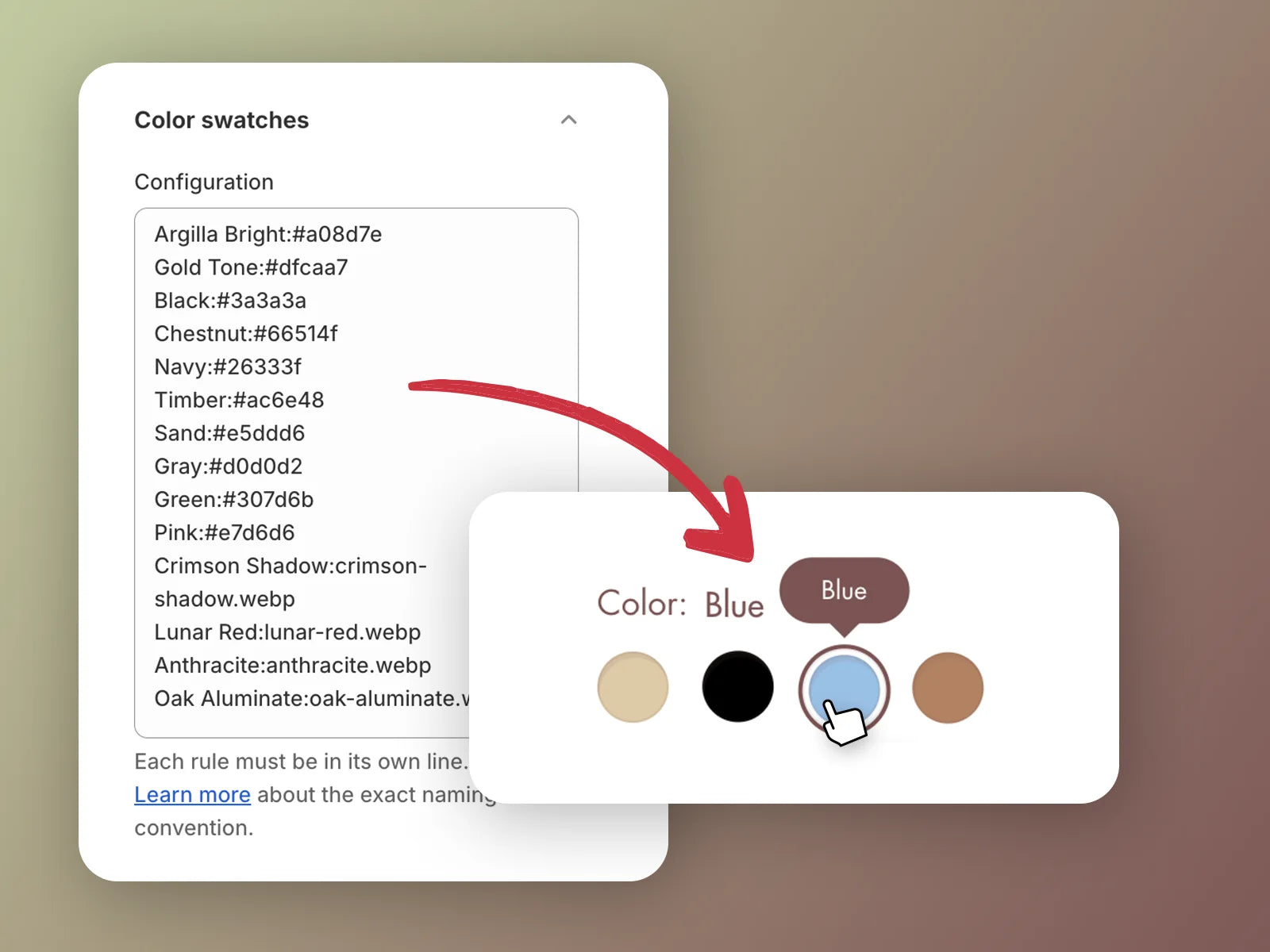Image resolution: width=1270 pixels, height=952 pixels.
Task: Click the Lunar Red:lunar-red.webp line
Action: (x=287, y=632)
